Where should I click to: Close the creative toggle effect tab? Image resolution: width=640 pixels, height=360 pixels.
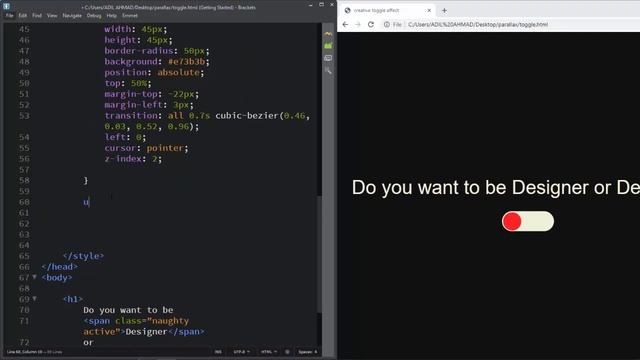429,11
